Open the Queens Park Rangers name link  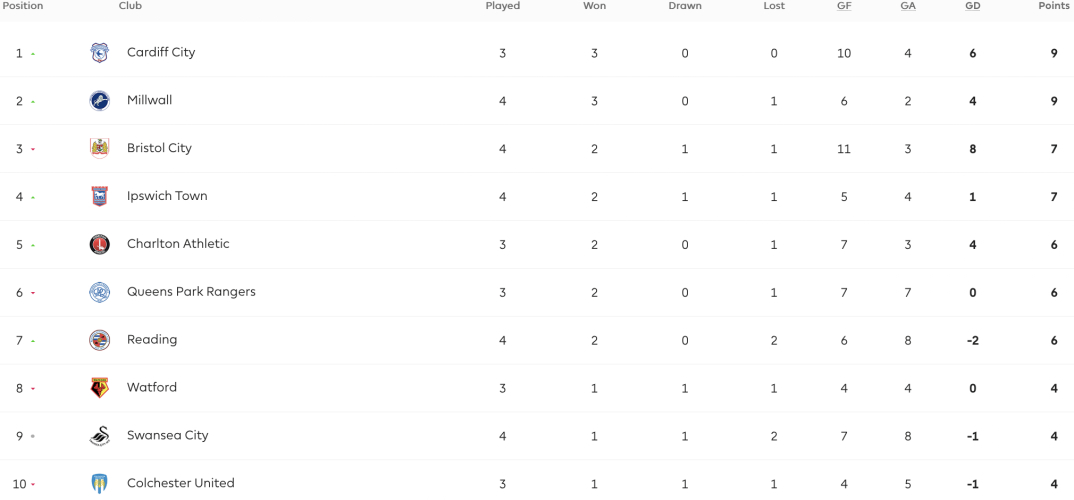point(191,292)
